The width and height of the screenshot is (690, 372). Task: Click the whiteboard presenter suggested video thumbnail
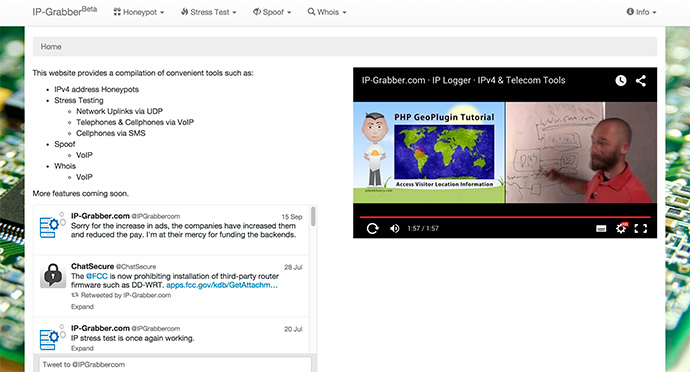[x=581, y=152]
